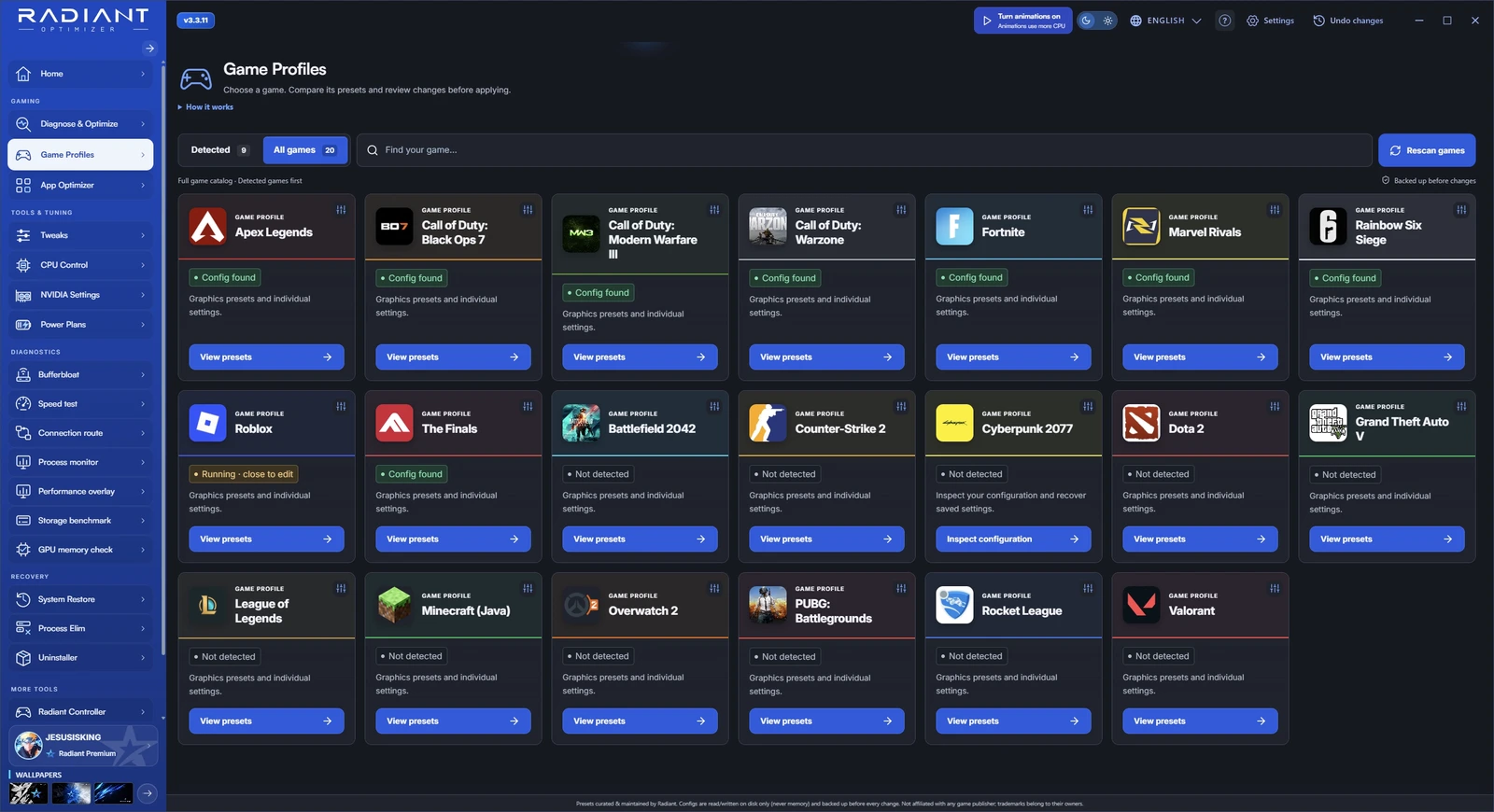
Task: Switch to dark mode moon toggle
Action: (x=1087, y=21)
